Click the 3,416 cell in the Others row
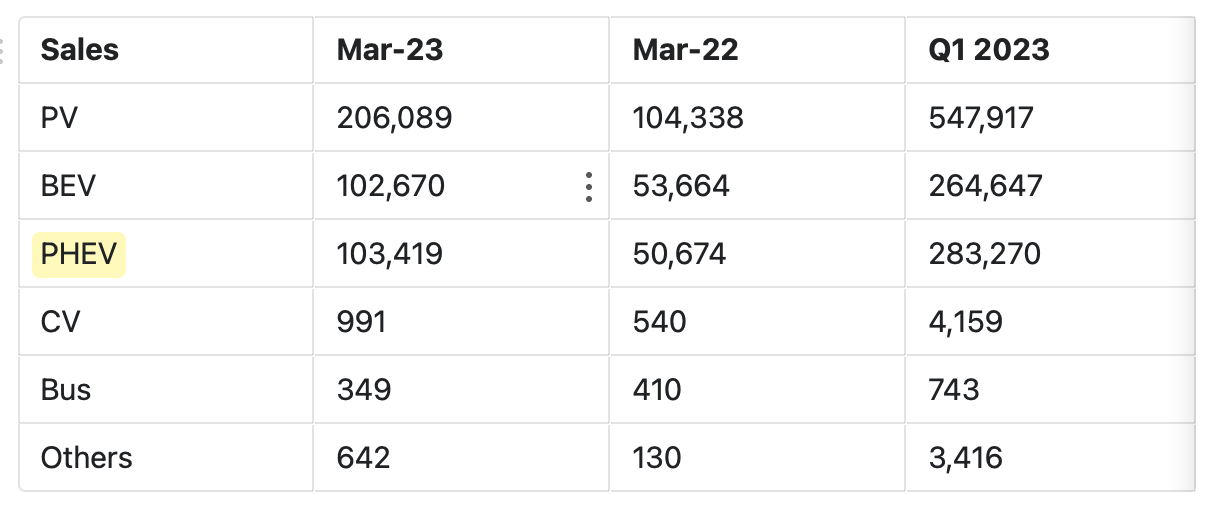Screen dimensions: 1220x524 [x=1050, y=458]
